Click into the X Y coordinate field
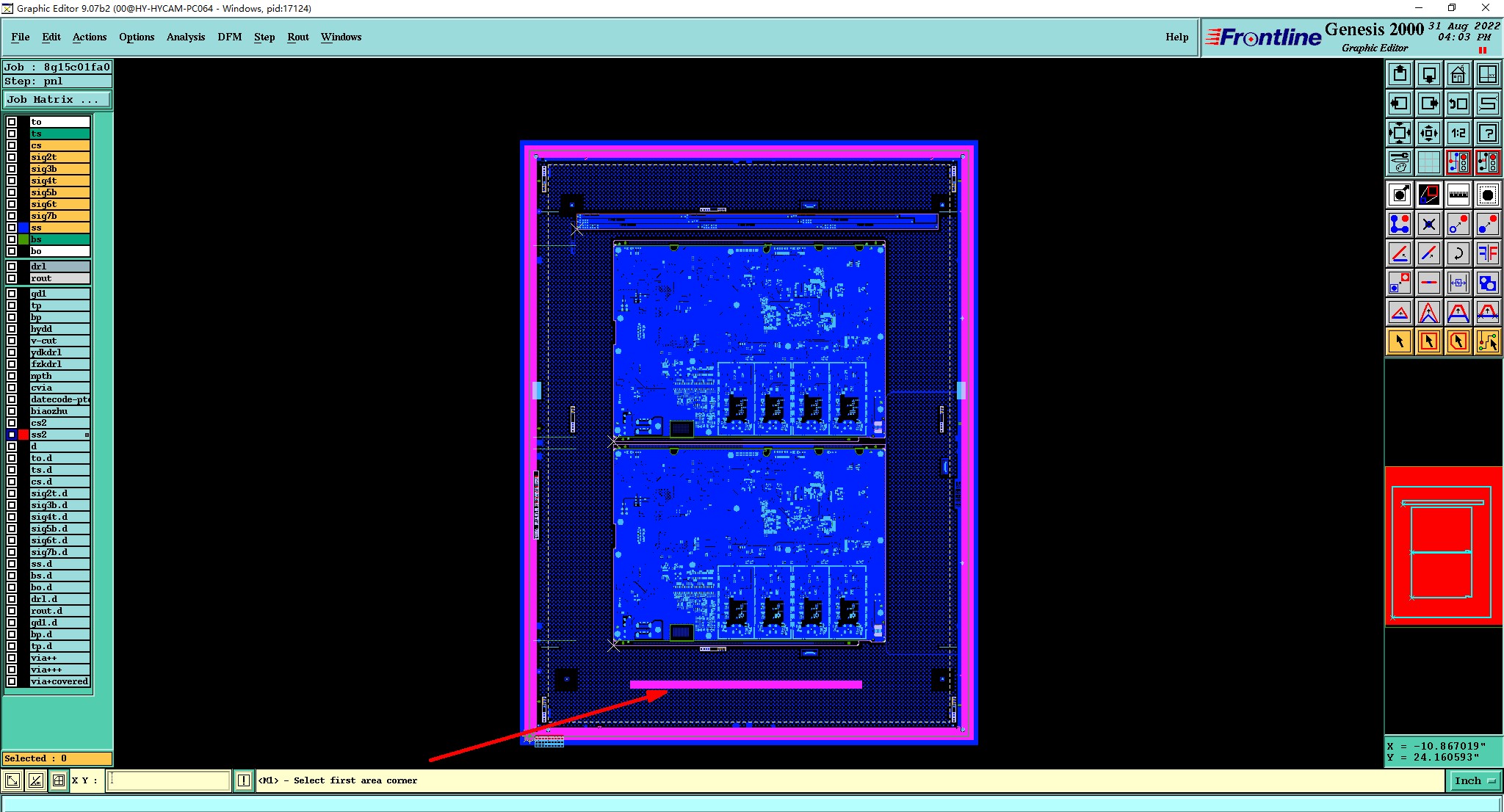This screenshot has width=1504, height=812. coord(169,780)
